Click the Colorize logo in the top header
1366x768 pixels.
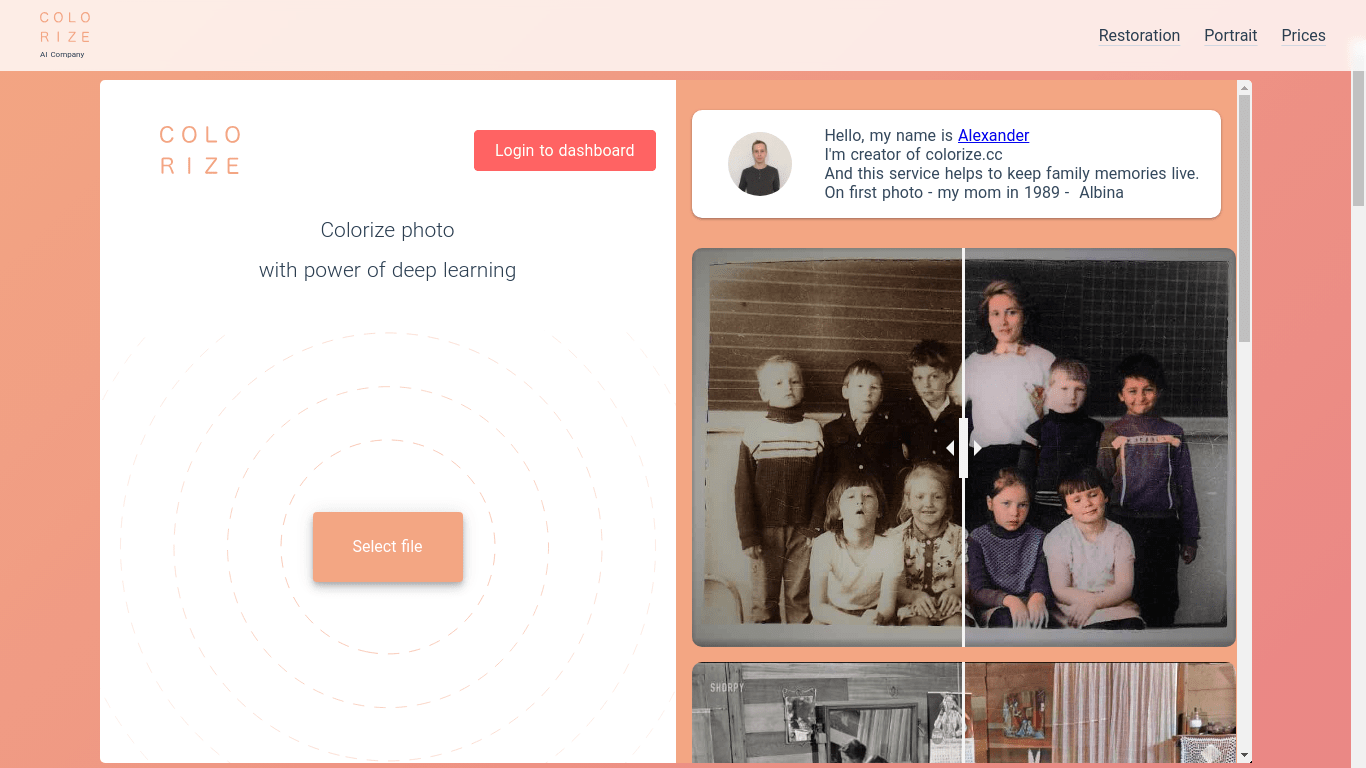[x=65, y=34]
